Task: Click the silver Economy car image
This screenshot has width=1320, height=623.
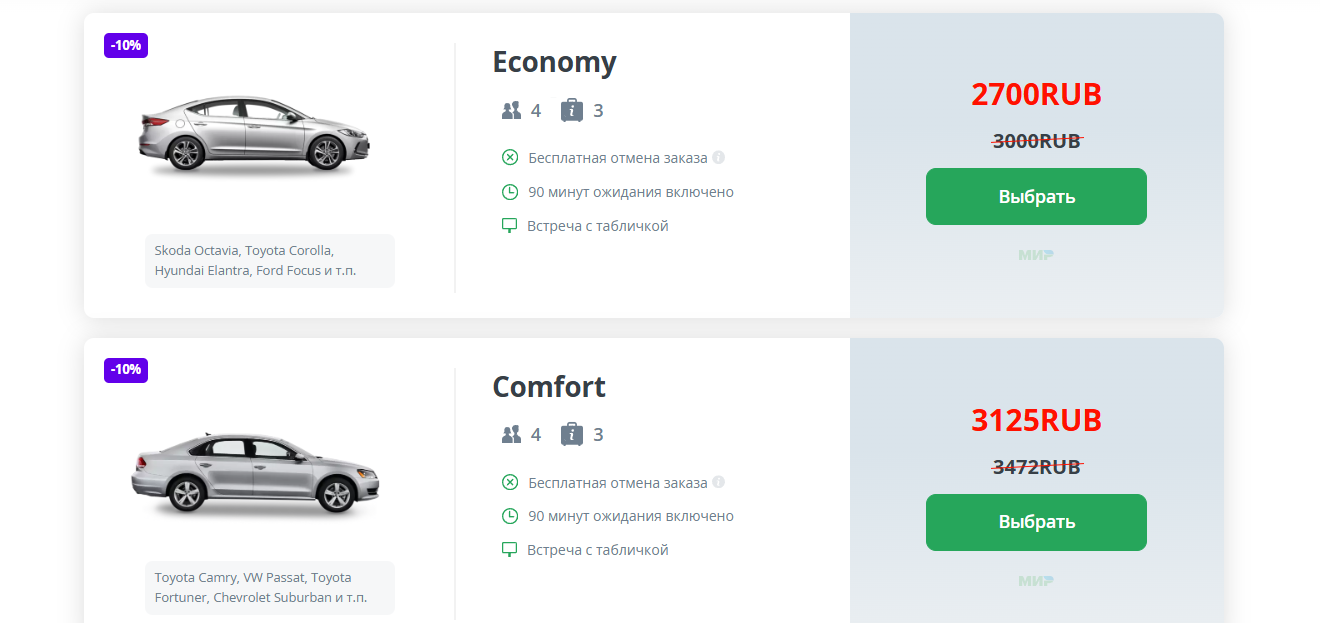Action: 254,134
